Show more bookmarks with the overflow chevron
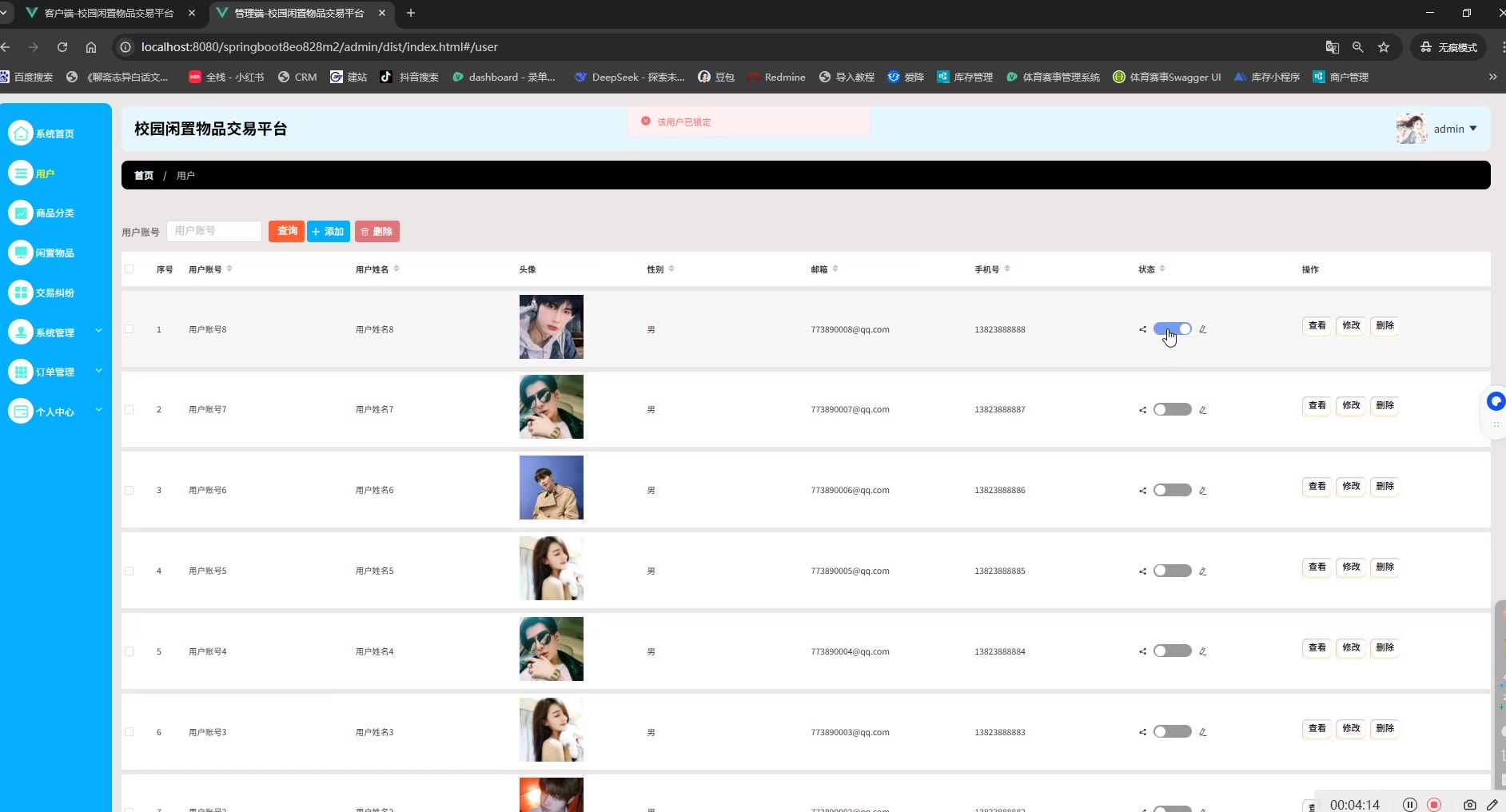 (x=1492, y=77)
